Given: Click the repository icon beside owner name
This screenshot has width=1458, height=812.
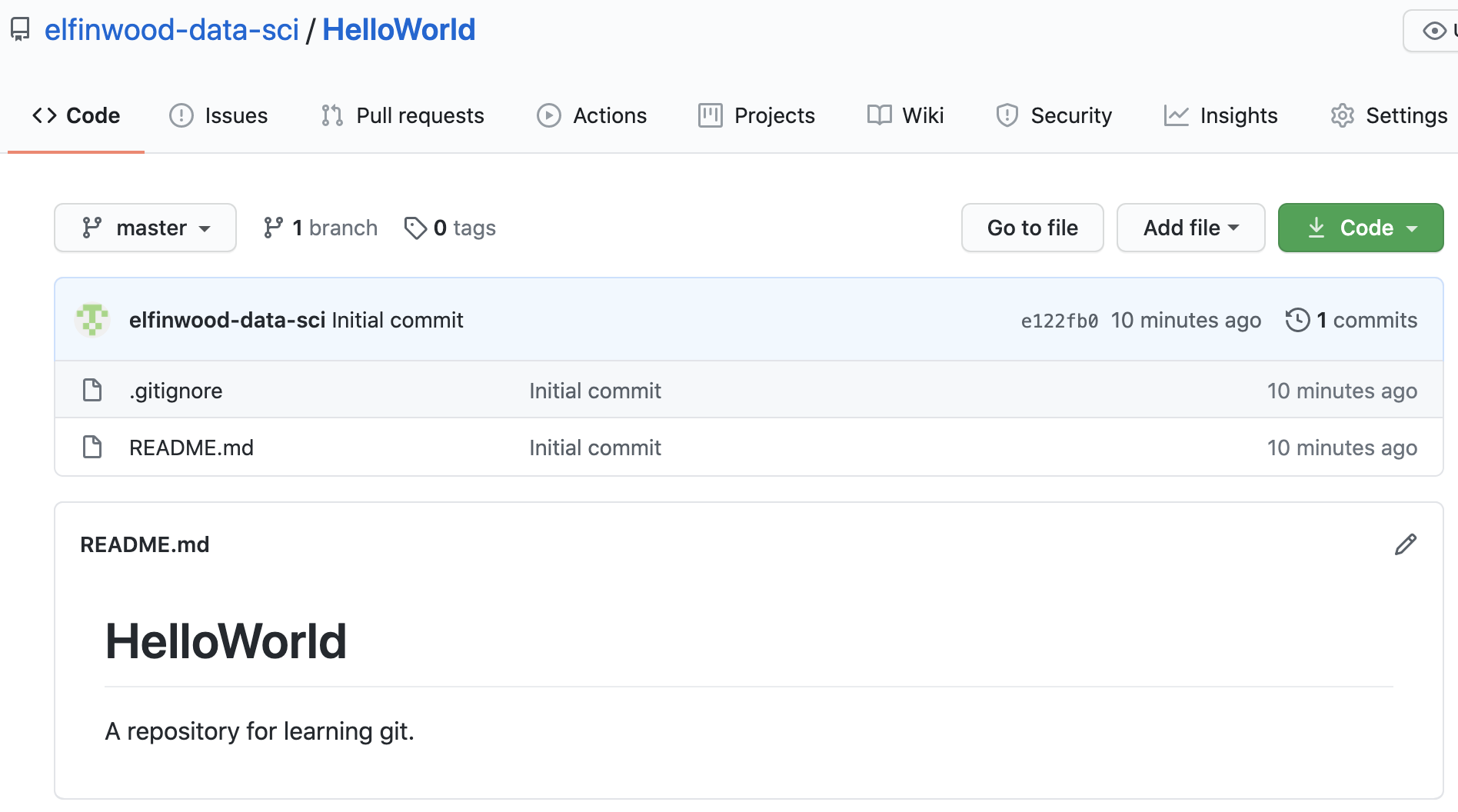Looking at the screenshot, I should (20, 30).
